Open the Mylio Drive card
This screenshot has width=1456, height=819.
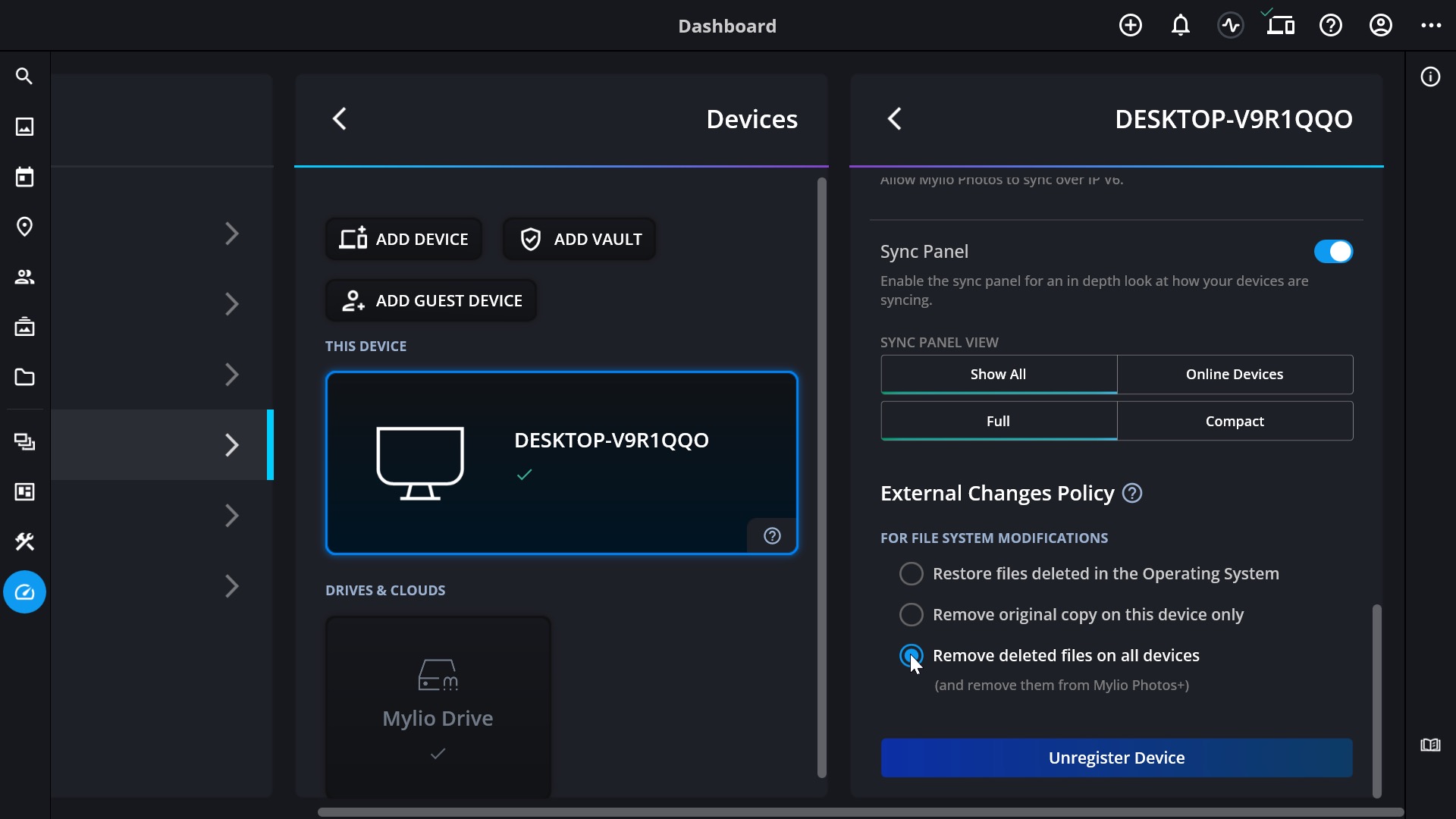(x=438, y=708)
